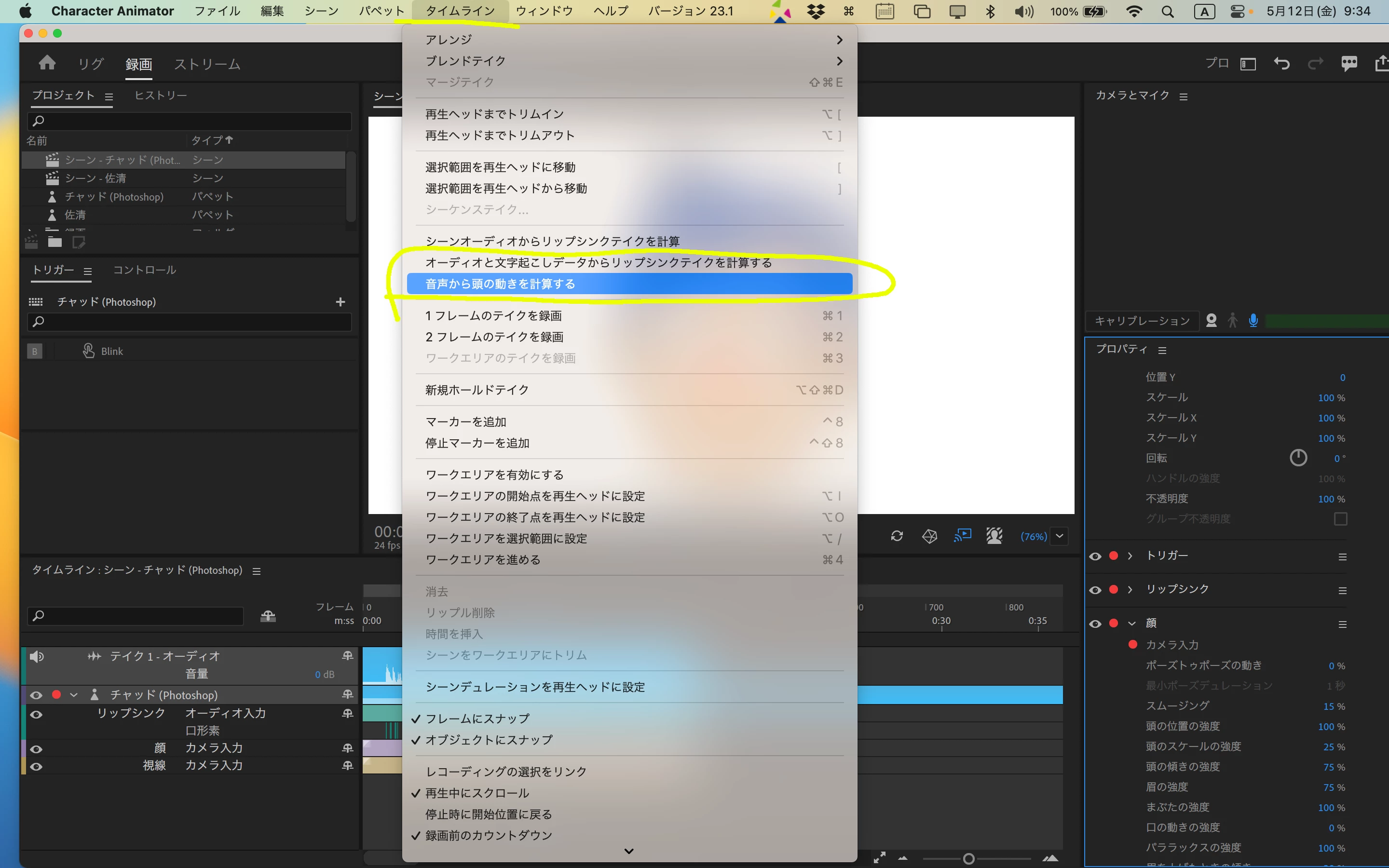This screenshot has height=868, width=1389.
Task: Click the undo arrow icon
Action: [x=1281, y=63]
